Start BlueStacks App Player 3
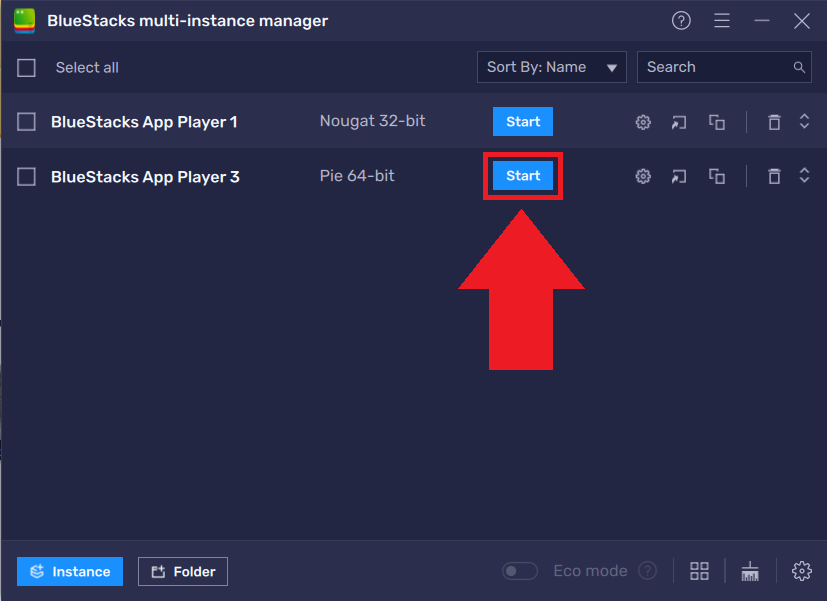Screen dimensions: 827x601 coord(522,175)
